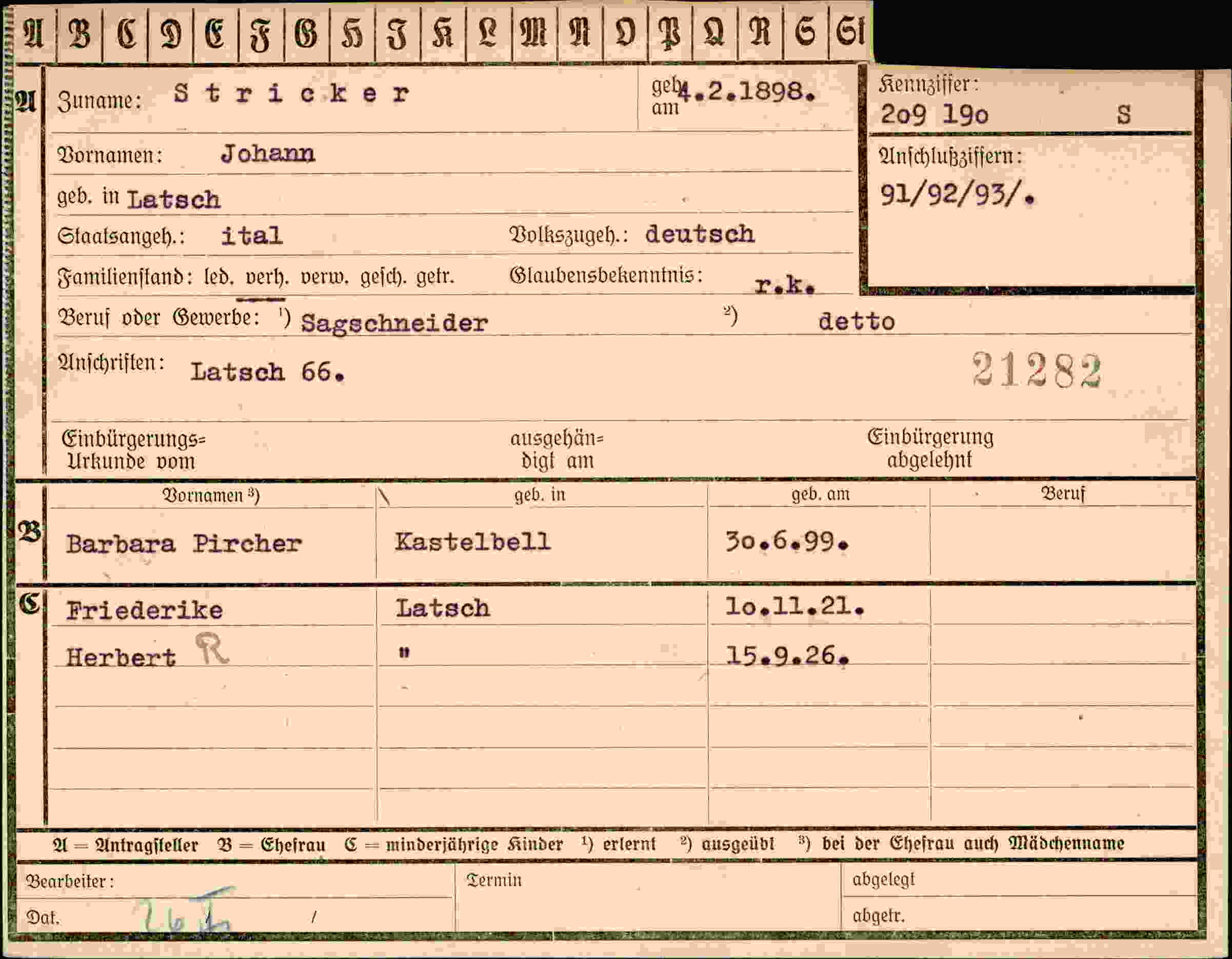This screenshot has height=959, width=1232.
Task: Click date "15.9.26."
Action: 787,656
